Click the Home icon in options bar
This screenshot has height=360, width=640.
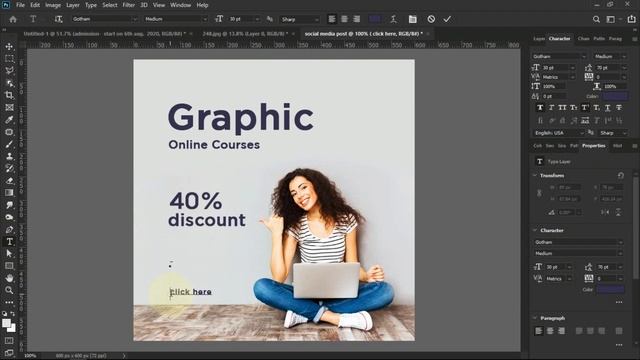[13, 19]
